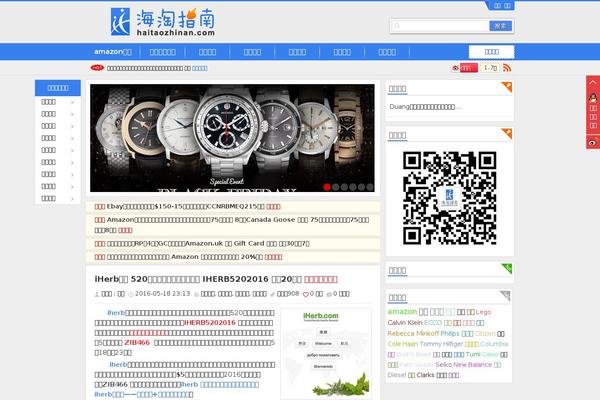Open the watch Special Event banner image

[x=232, y=138]
